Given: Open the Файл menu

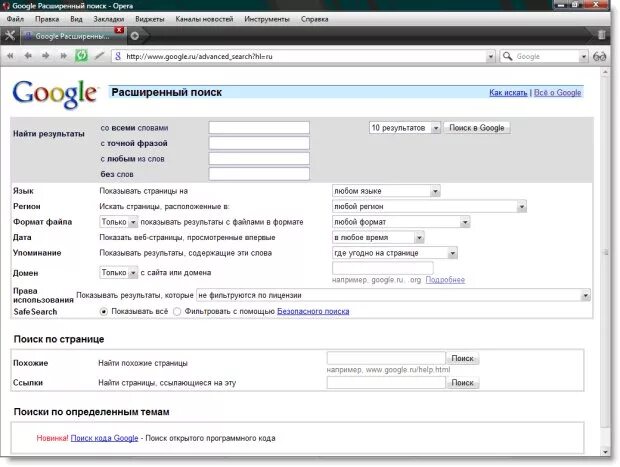Looking at the screenshot, I should click(x=15, y=19).
